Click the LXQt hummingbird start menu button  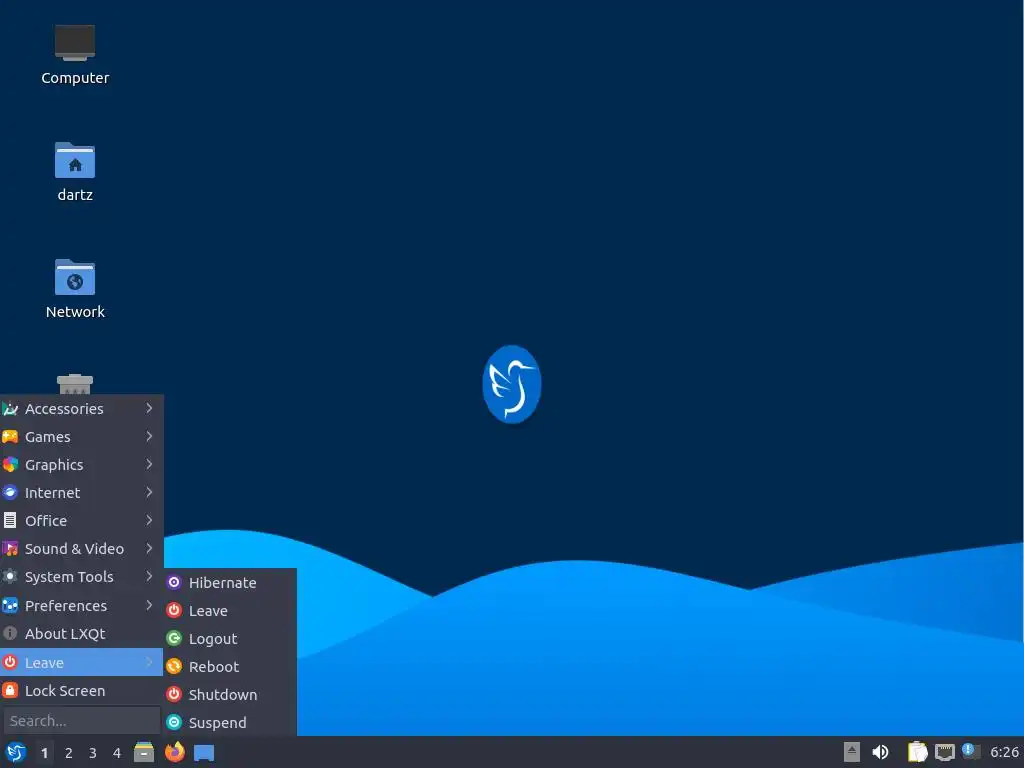pos(16,752)
